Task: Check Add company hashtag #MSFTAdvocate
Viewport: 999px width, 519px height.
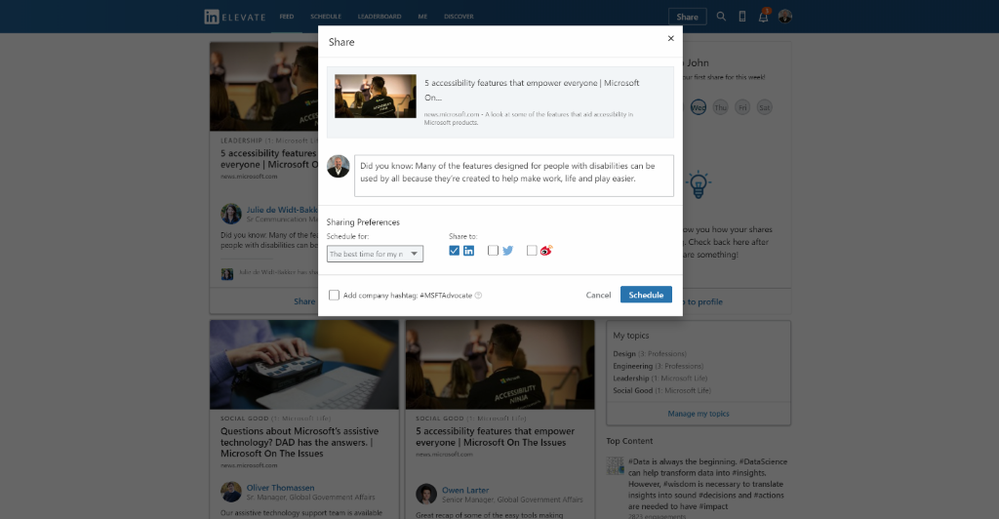Action: (334, 295)
